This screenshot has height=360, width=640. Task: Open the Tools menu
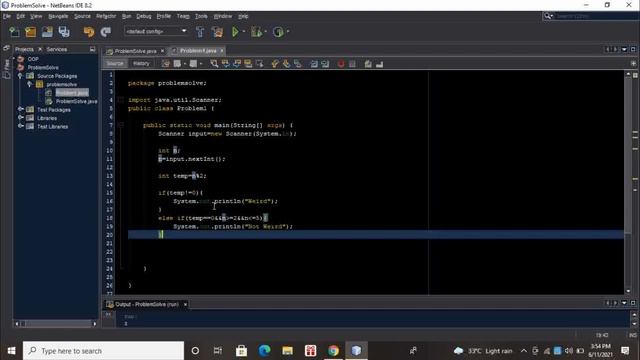pyautogui.click(x=201, y=16)
